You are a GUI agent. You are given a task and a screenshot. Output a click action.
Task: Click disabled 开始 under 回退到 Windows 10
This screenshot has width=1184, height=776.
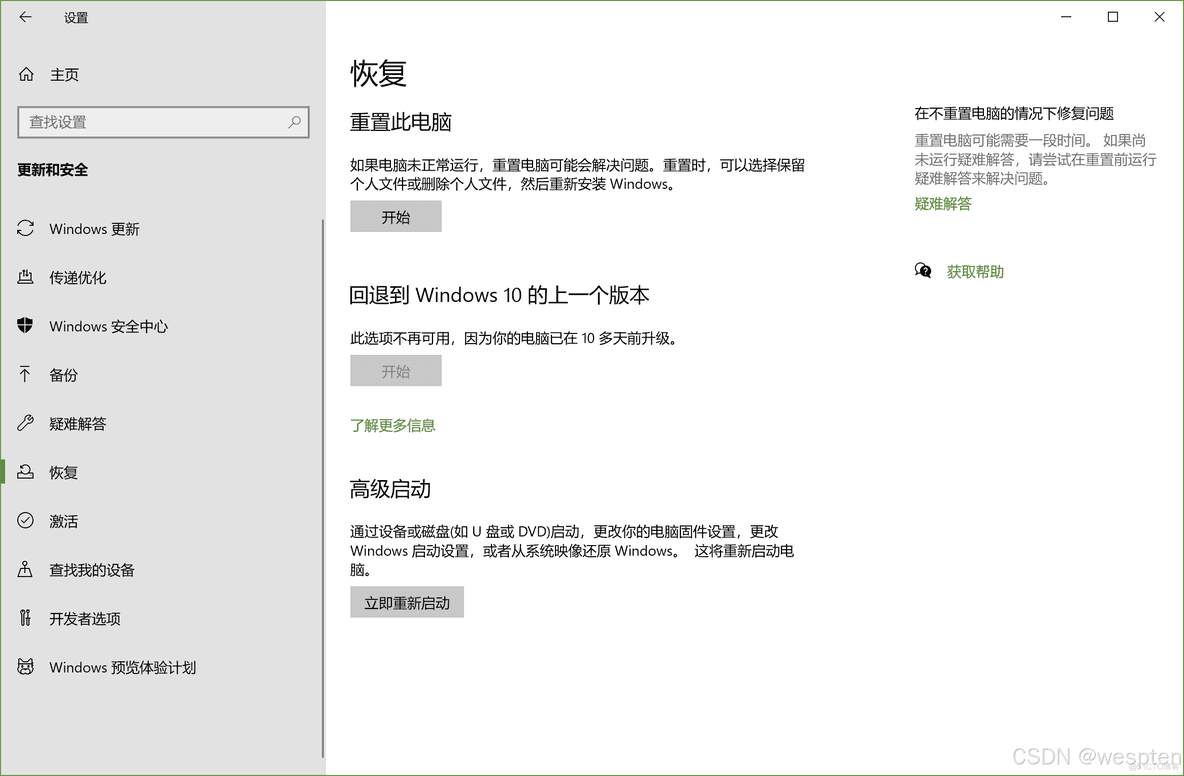point(396,371)
